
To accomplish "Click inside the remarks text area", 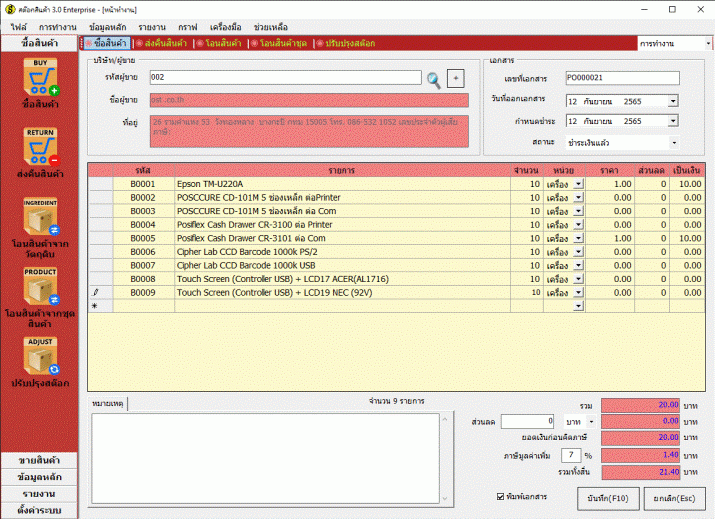I will (x=265, y=458).
